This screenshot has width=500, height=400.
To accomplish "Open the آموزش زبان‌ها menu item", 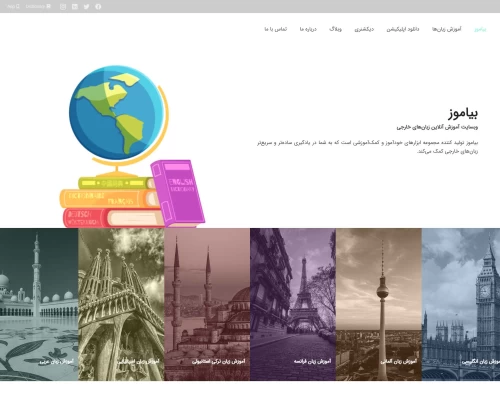I will coord(447,29).
